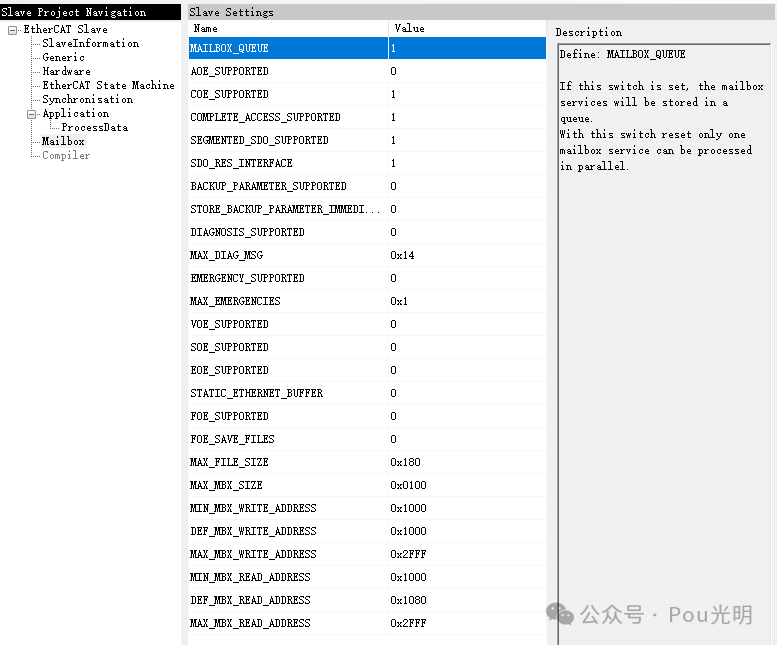Select MIN_MBX_WRITE_ADDRESS row

pos(367,508)
